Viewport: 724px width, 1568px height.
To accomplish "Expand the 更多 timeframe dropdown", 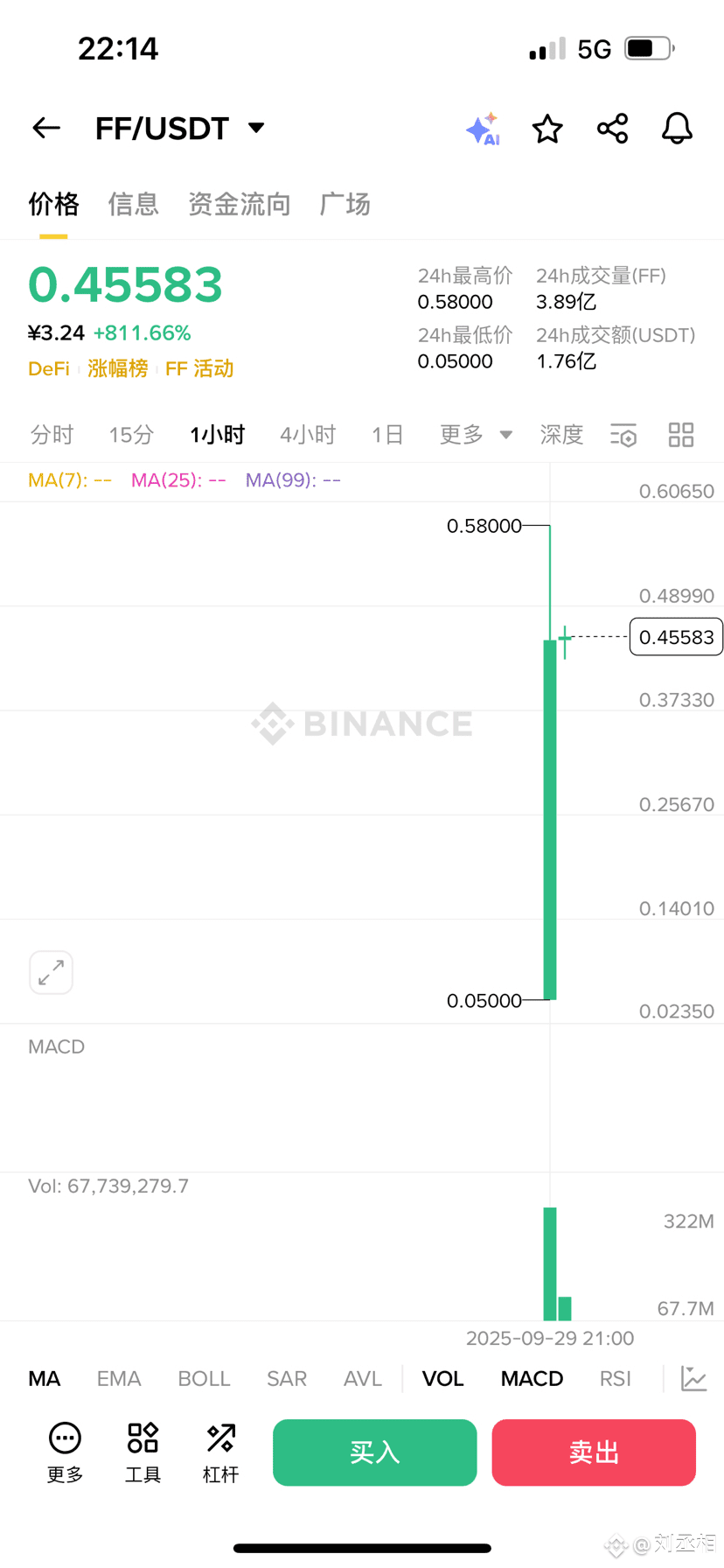I will 476,435.
